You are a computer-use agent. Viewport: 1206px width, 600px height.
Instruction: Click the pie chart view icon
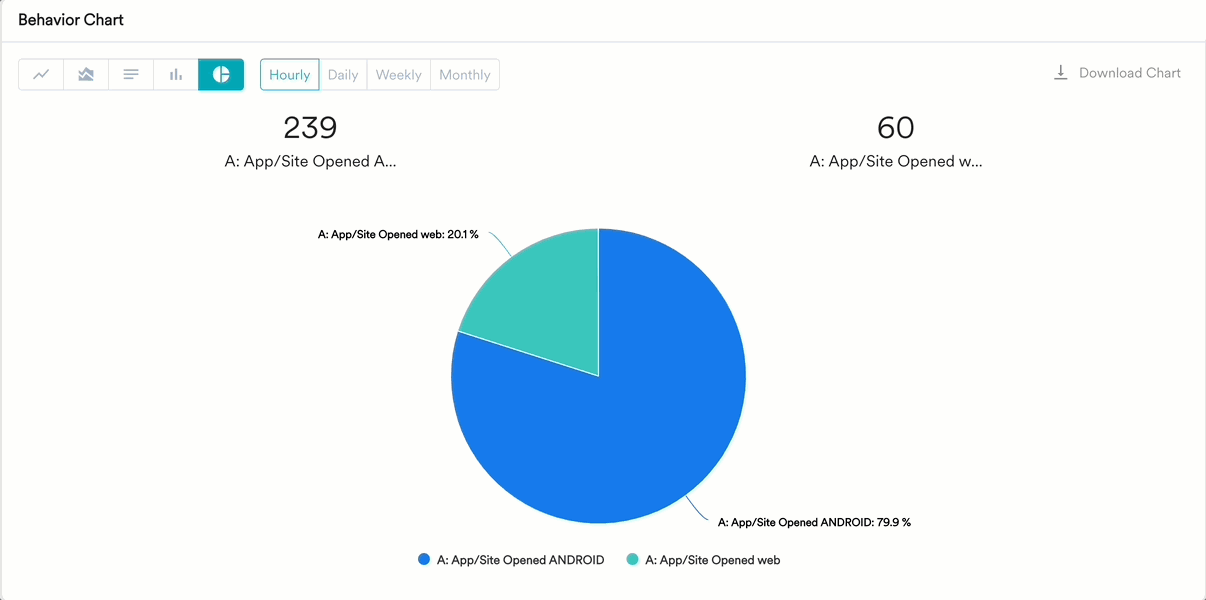(221, 75)
